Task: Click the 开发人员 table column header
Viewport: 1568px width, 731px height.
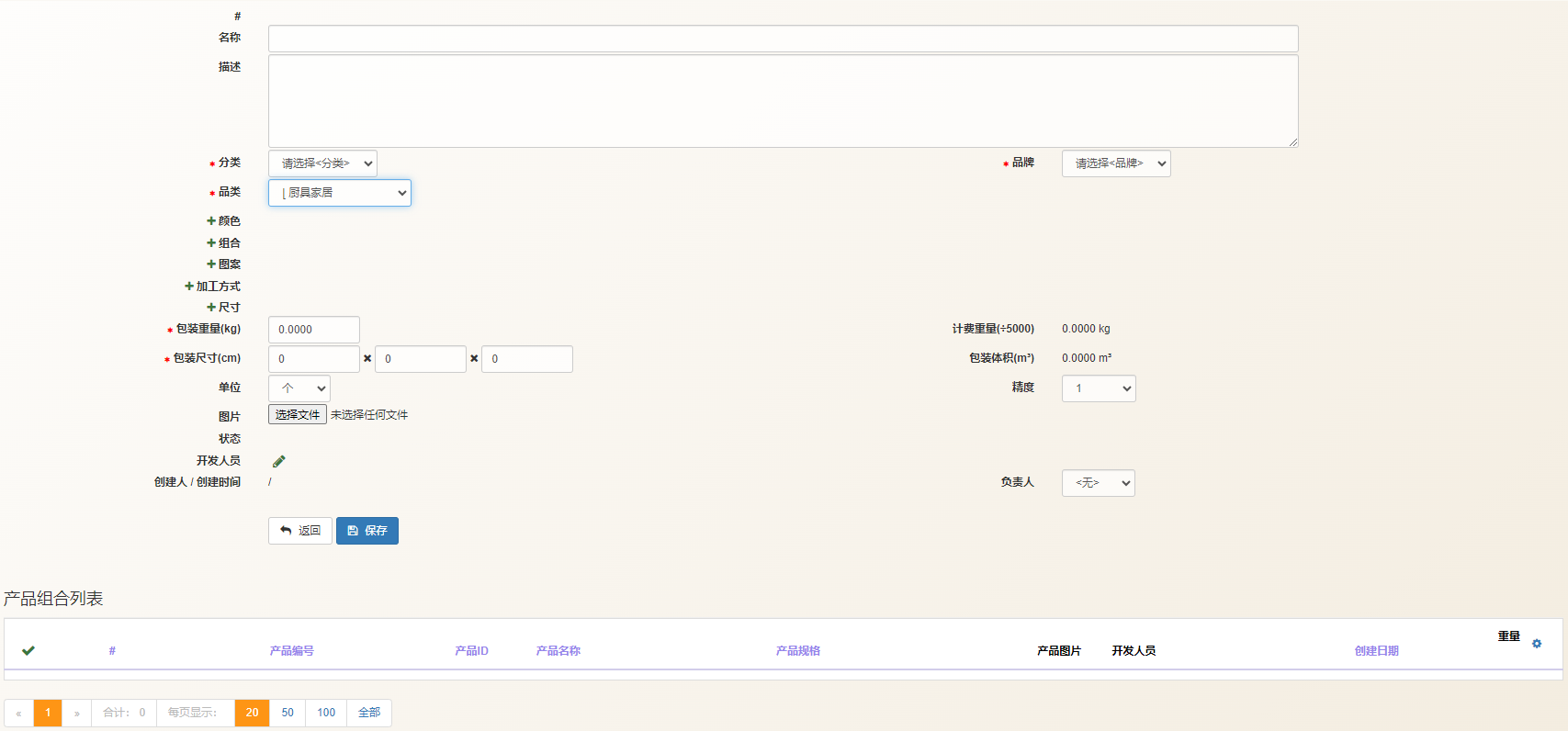Action: coord(1134,651)
